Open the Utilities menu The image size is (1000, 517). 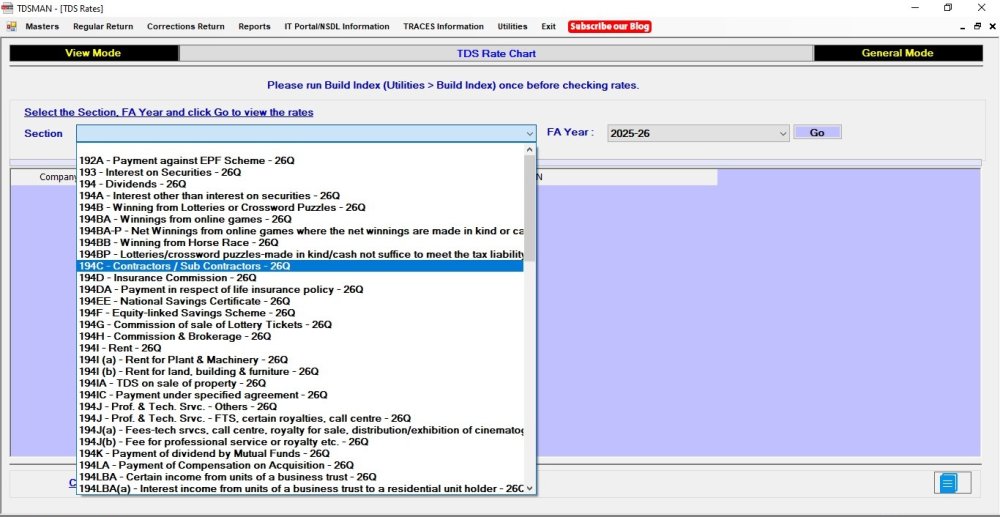512,27
